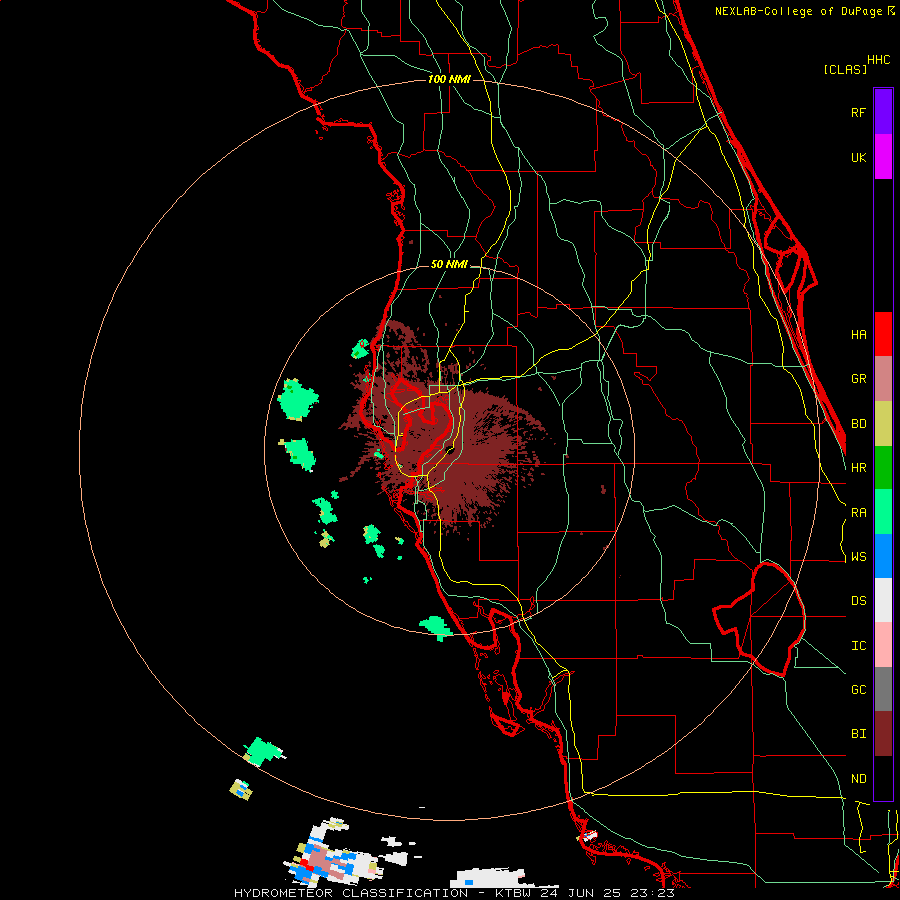The width and height of the screenshot is (900, 900).
Task: Click the 'BD' legend label
Action: [858, 424]
